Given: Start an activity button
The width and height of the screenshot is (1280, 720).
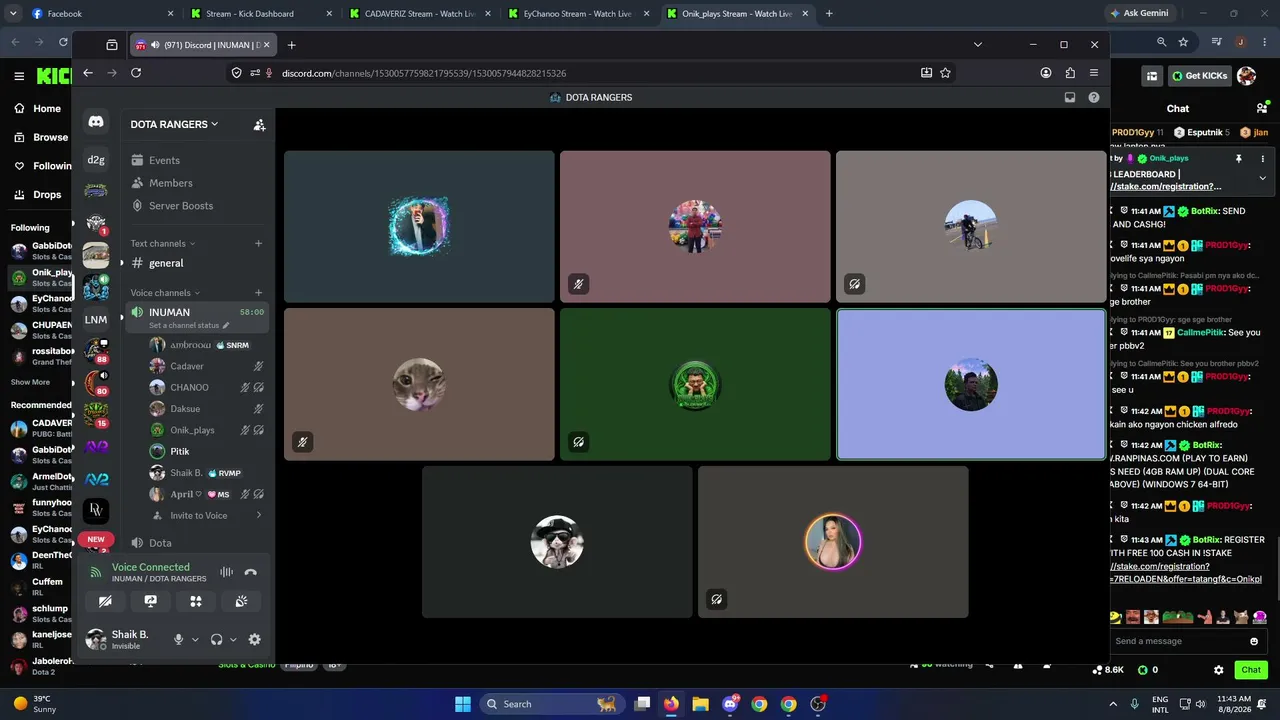Looking at the screenshot, I should click(x=196, y=601).
